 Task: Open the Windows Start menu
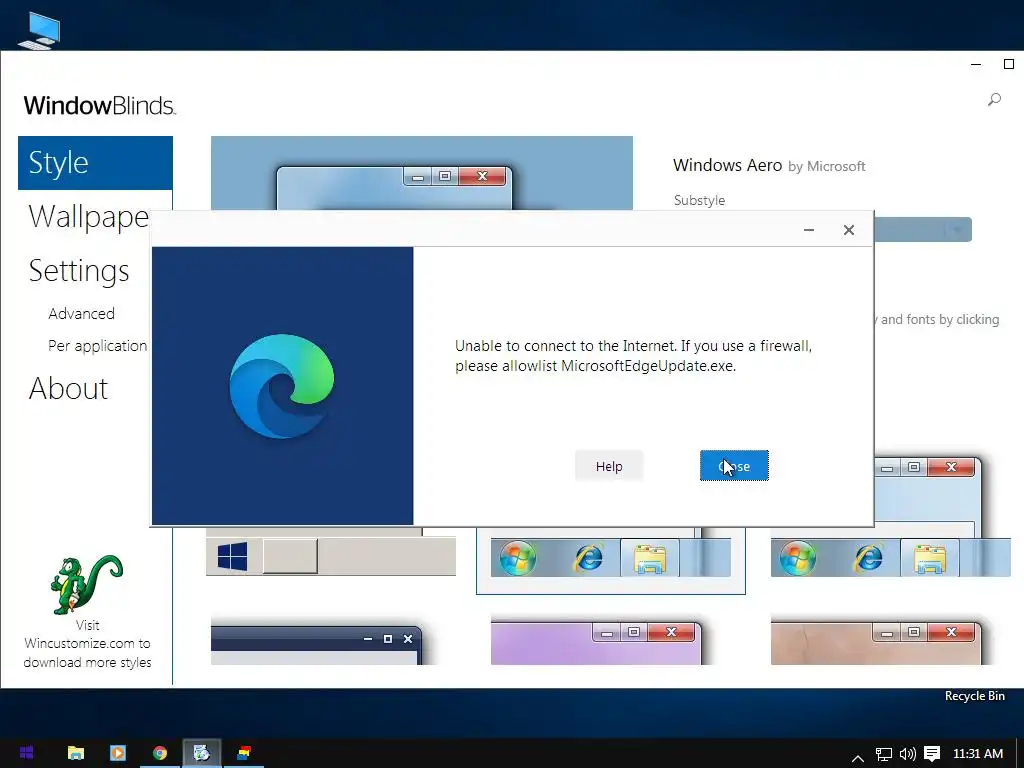(x=27, y=753)
